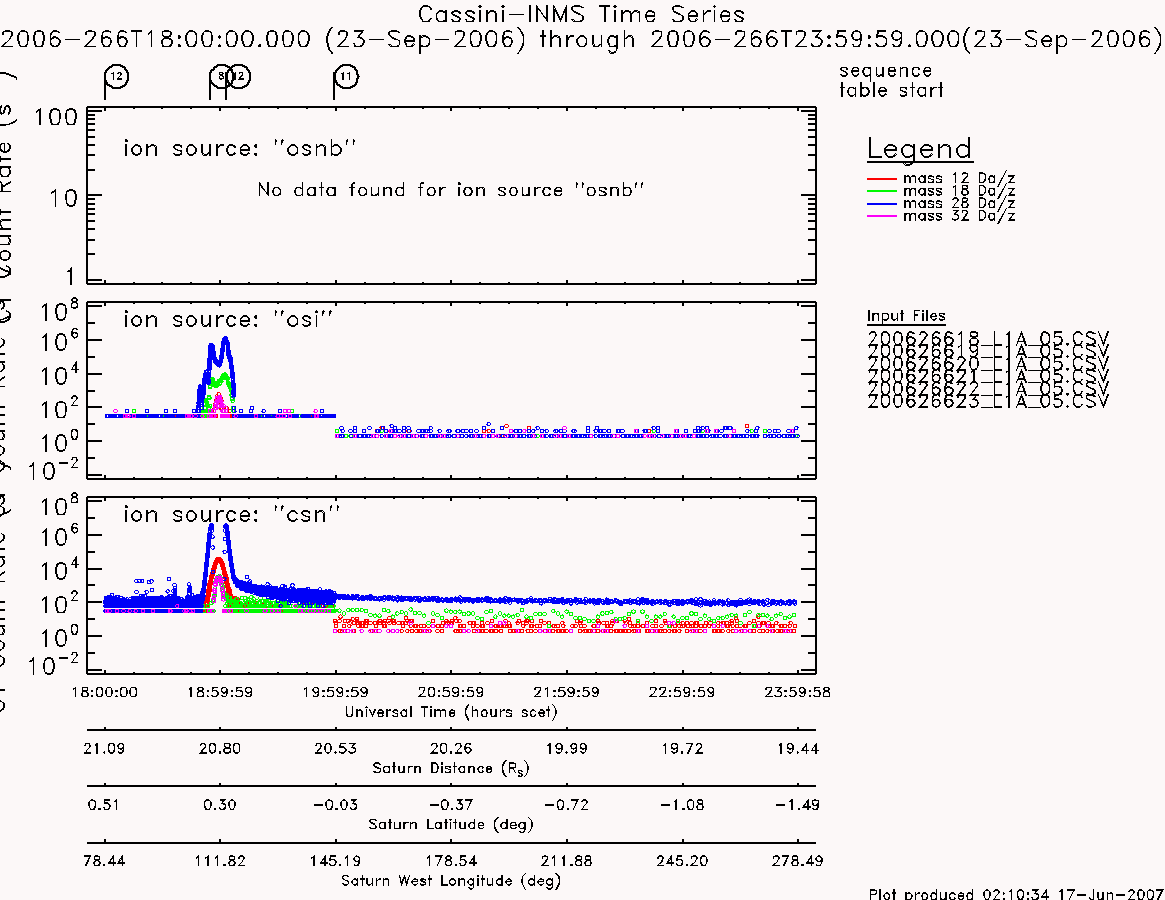Viewport: 1165px width, 900px height.
Task: Click the green mass 18 Da/z legend line
Action: coord(882,192)
